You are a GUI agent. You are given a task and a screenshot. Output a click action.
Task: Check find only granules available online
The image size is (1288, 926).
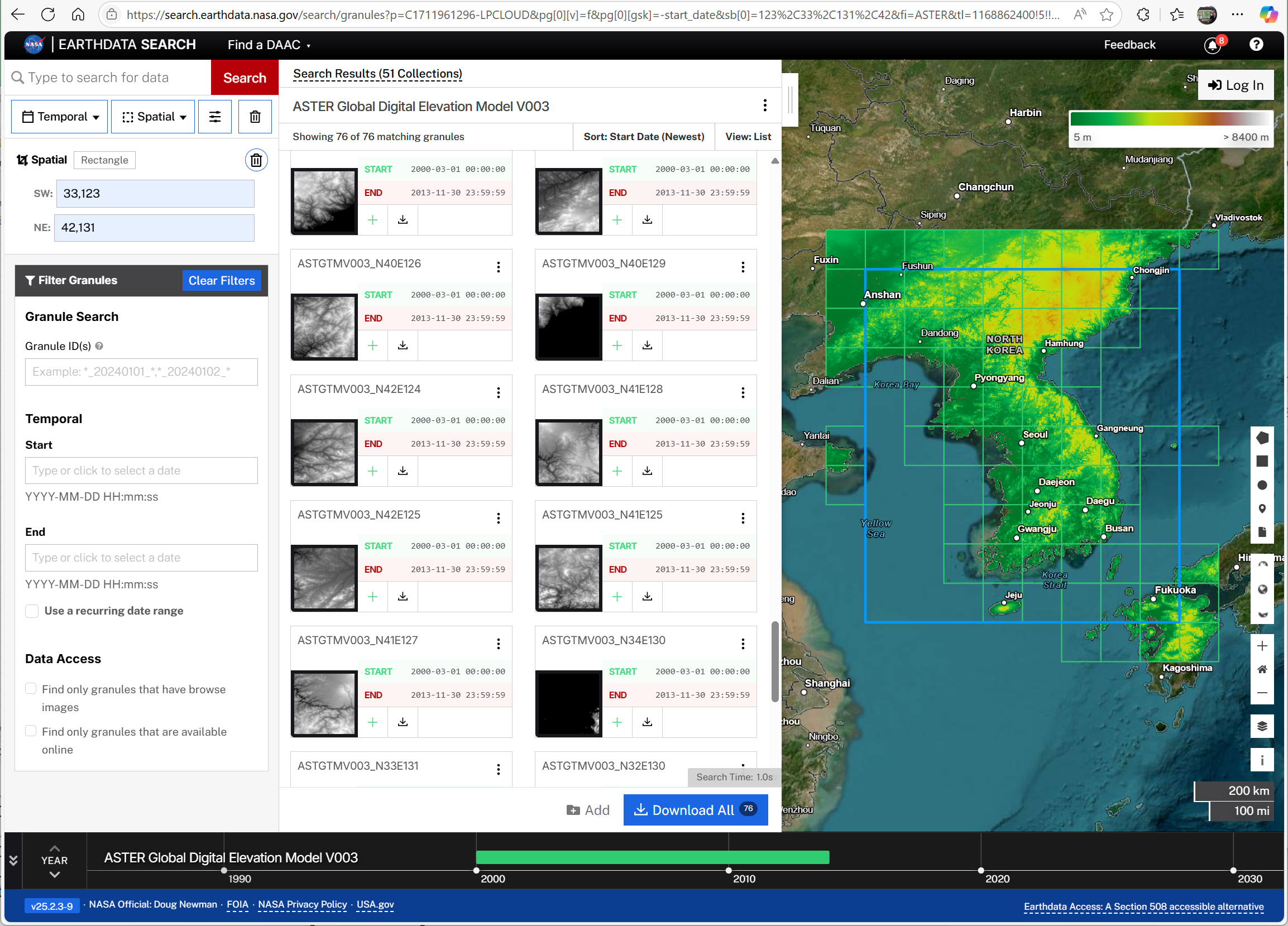point(31,731)
